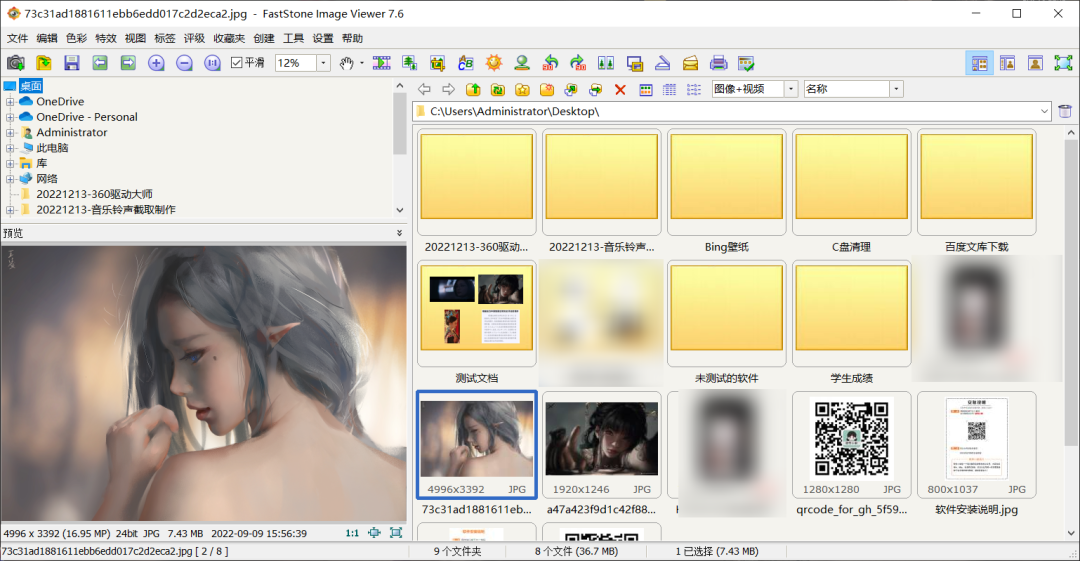Select the 桌面 tree item
1080x561 pixels.
pos(31,86)
